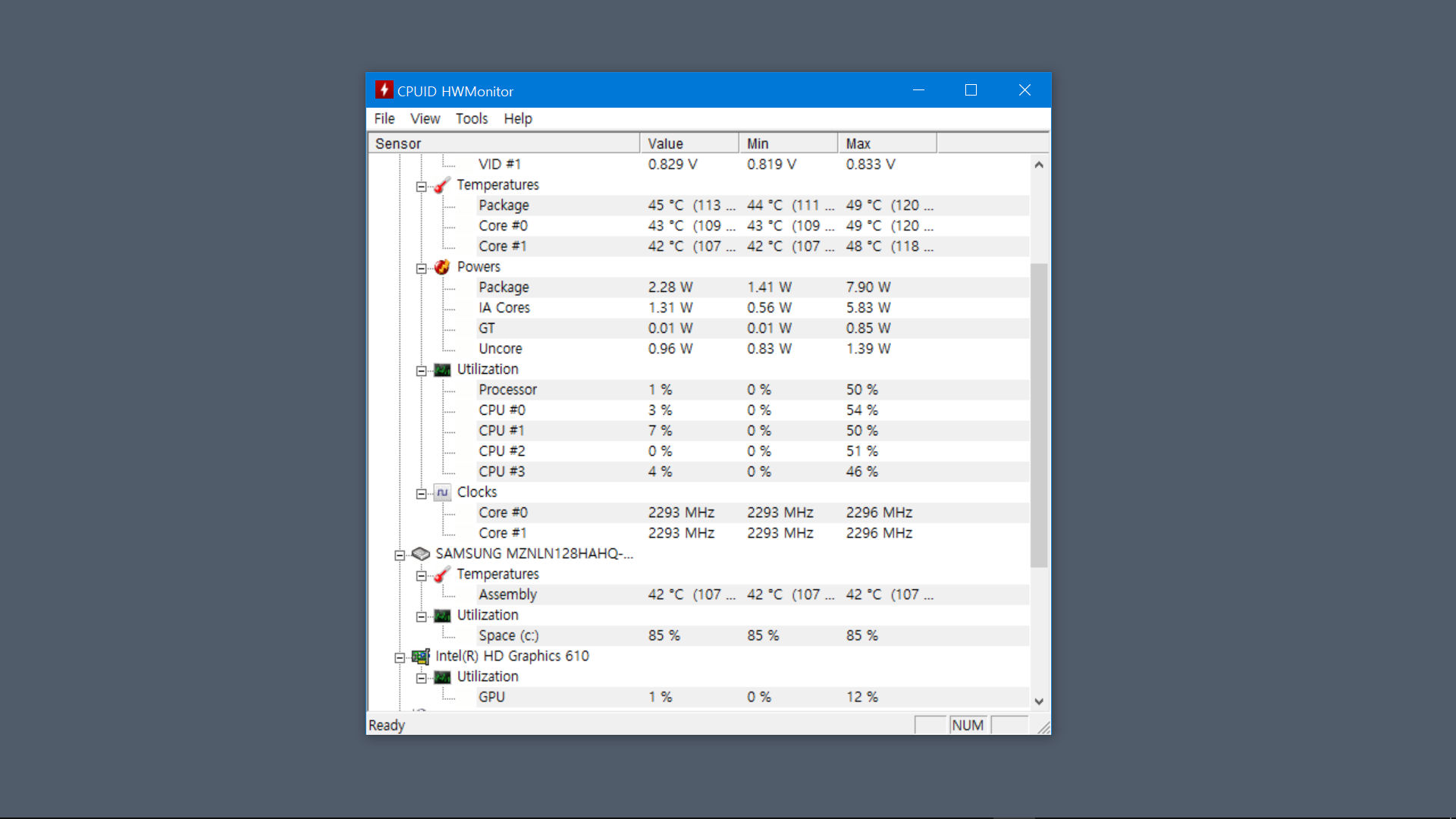Click the thermometer icon beside CPU Temperatures
The height and width of the screenshot is (819, 1456).
[x=442, y=186]
